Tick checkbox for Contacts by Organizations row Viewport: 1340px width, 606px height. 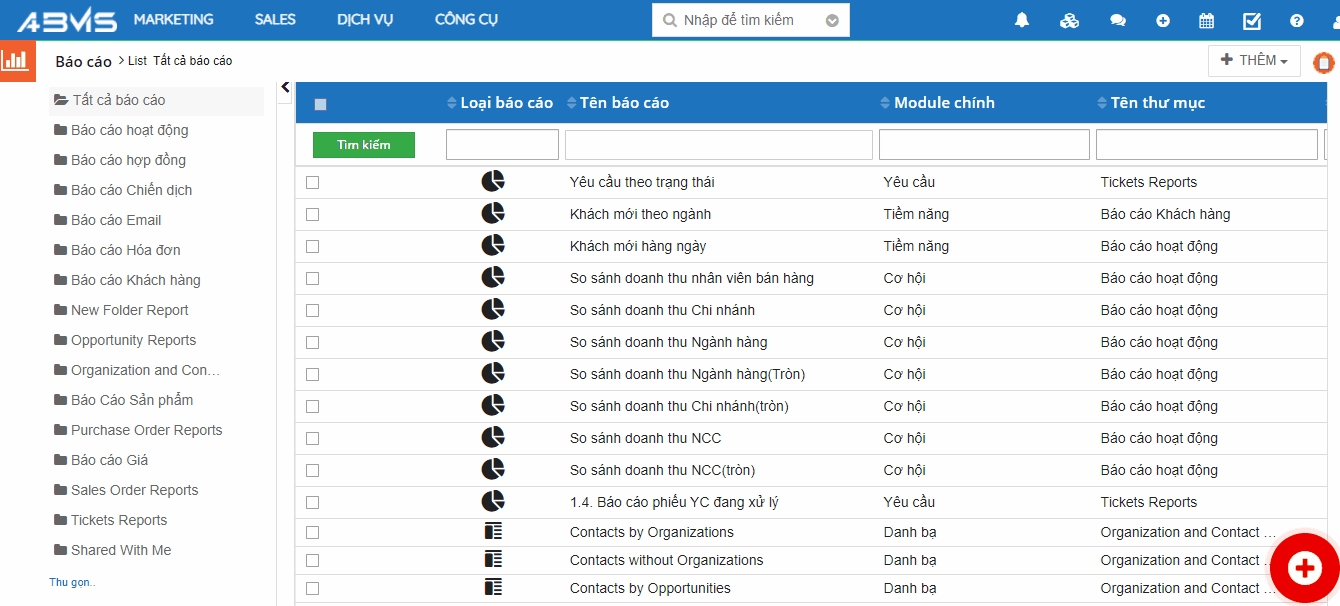(313, 532)
